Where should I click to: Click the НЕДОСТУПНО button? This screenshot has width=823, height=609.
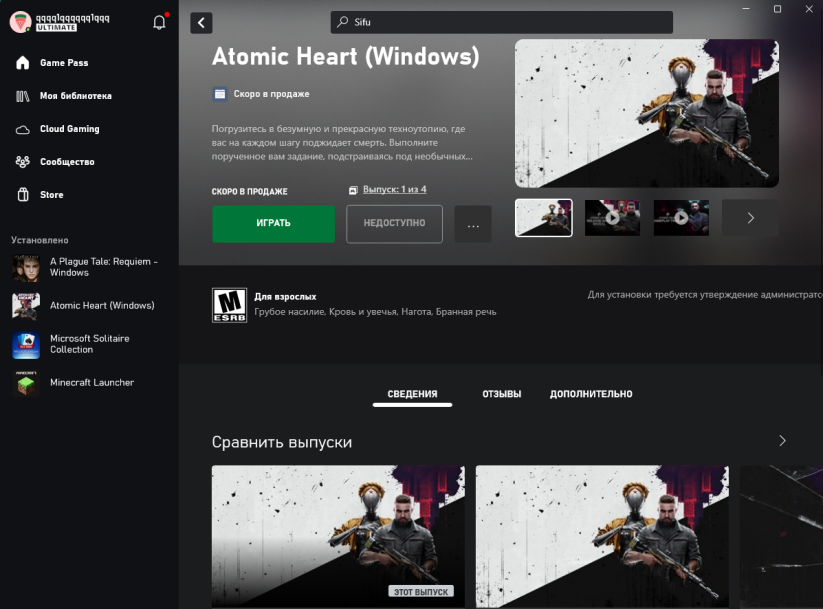pos(394,224)
